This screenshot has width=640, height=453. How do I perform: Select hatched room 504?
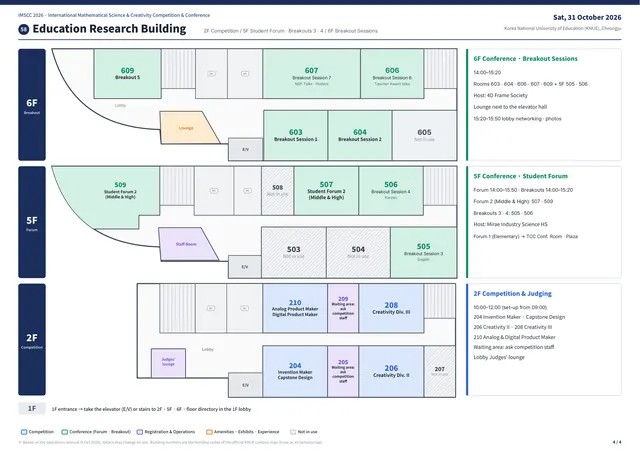pos(358,252)
